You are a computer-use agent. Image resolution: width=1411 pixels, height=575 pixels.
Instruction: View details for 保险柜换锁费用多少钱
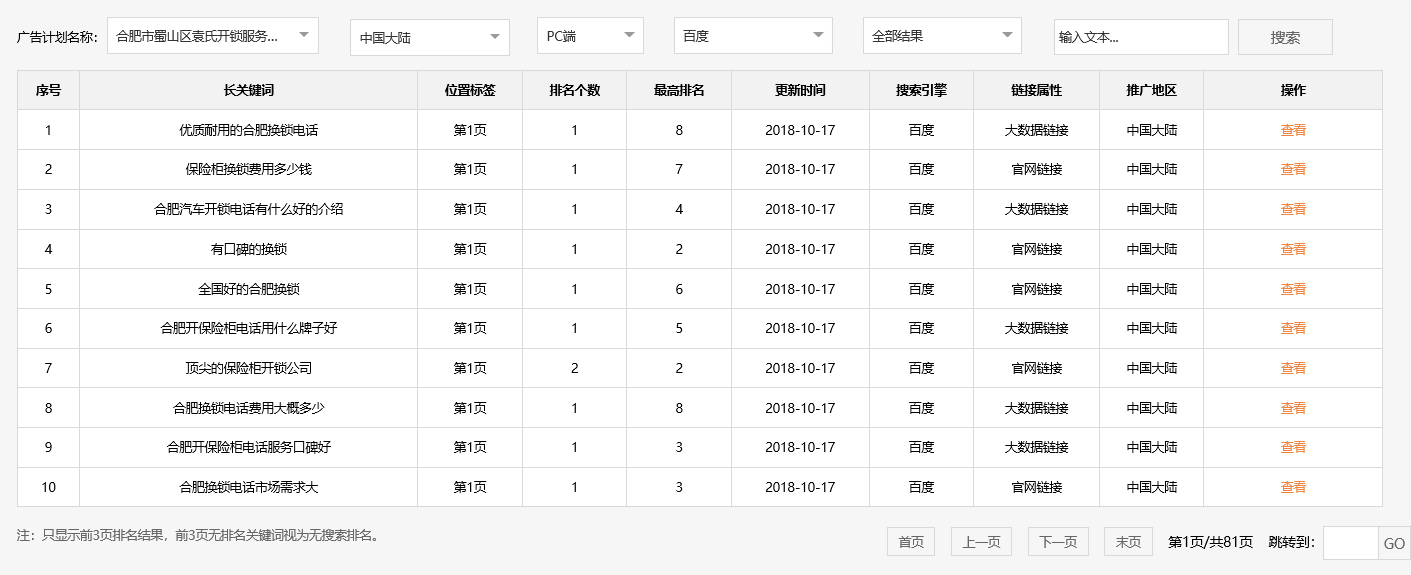pyautogui.click(x=1292, y=169)
